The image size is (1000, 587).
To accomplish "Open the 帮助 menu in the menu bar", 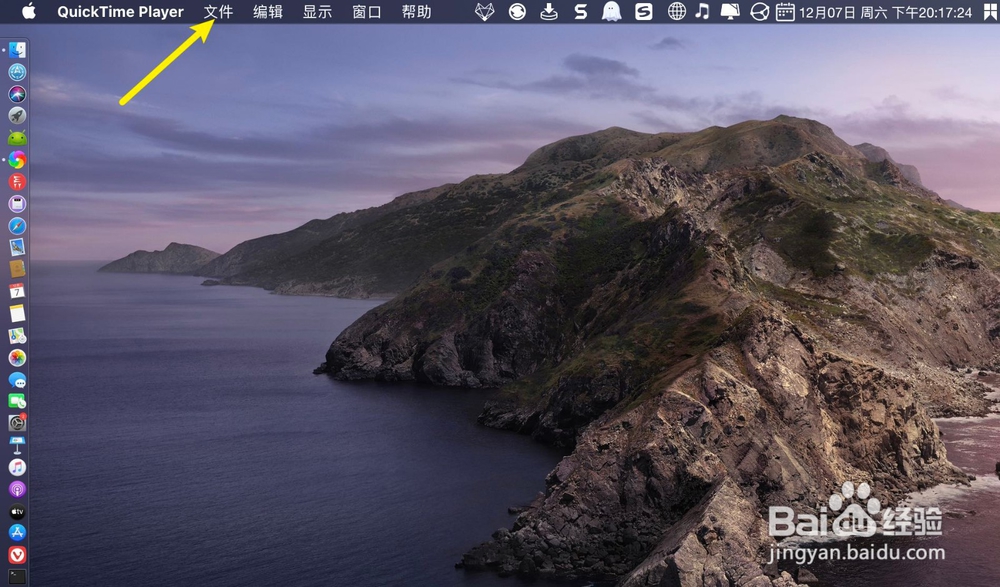I will pyautogui.click(x=416, y=12).
